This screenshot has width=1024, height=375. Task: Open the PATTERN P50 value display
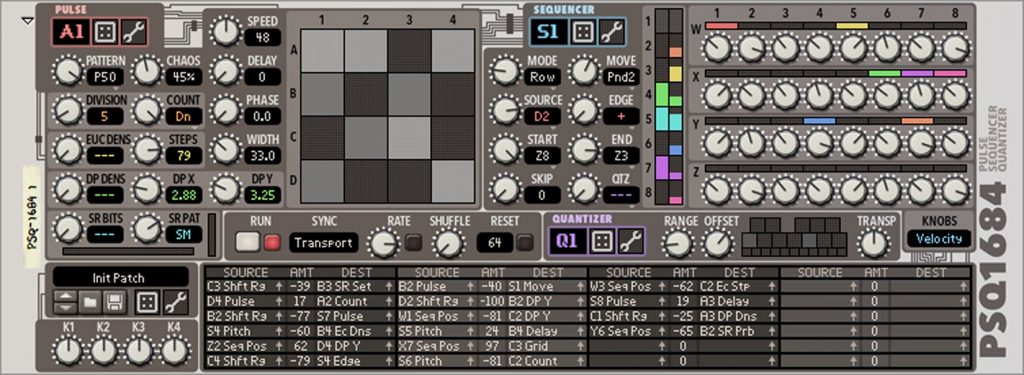pyautogui.click(x=104, y=77)
